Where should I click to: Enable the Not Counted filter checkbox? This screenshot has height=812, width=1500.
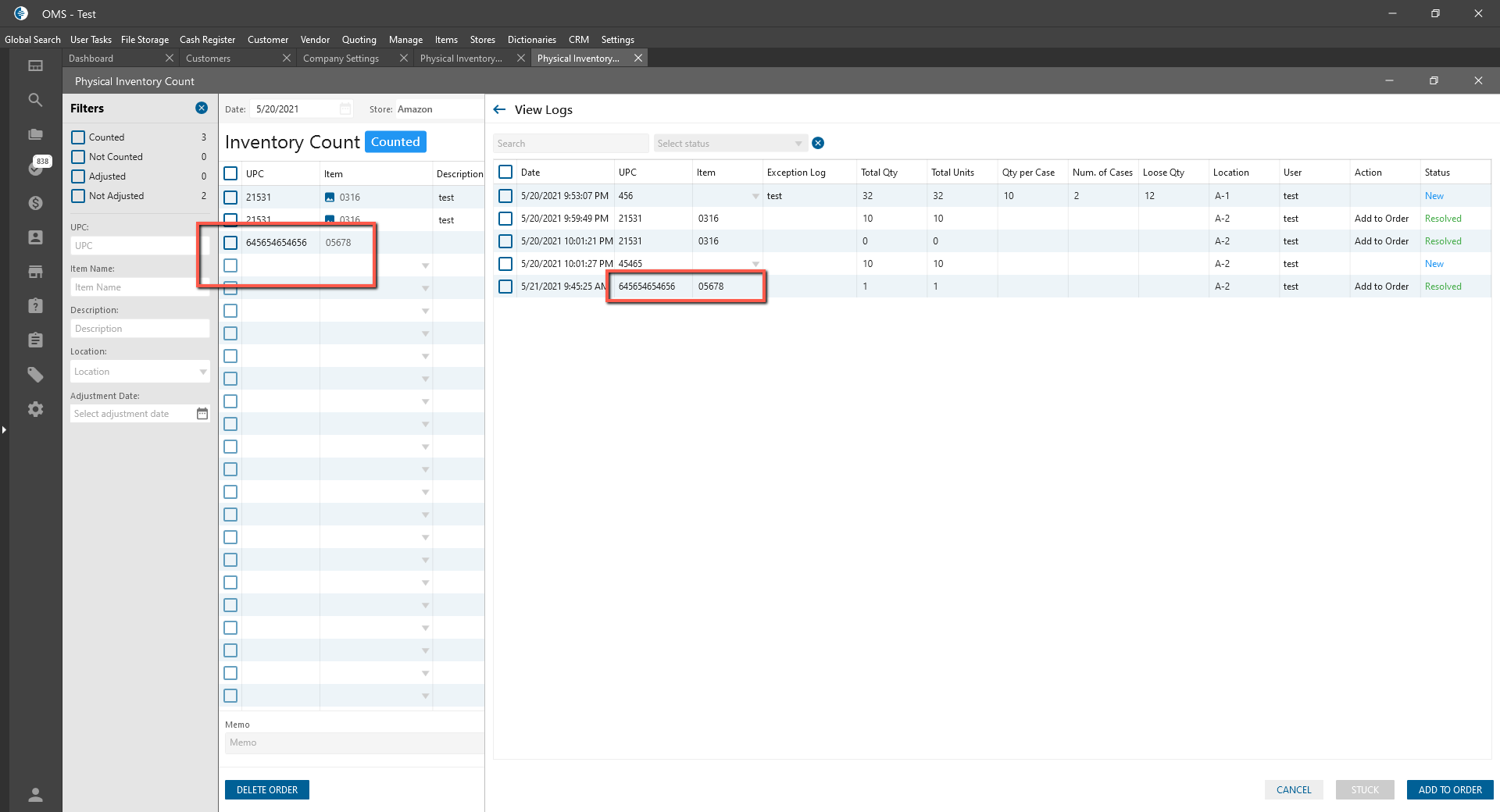[78, 157]
